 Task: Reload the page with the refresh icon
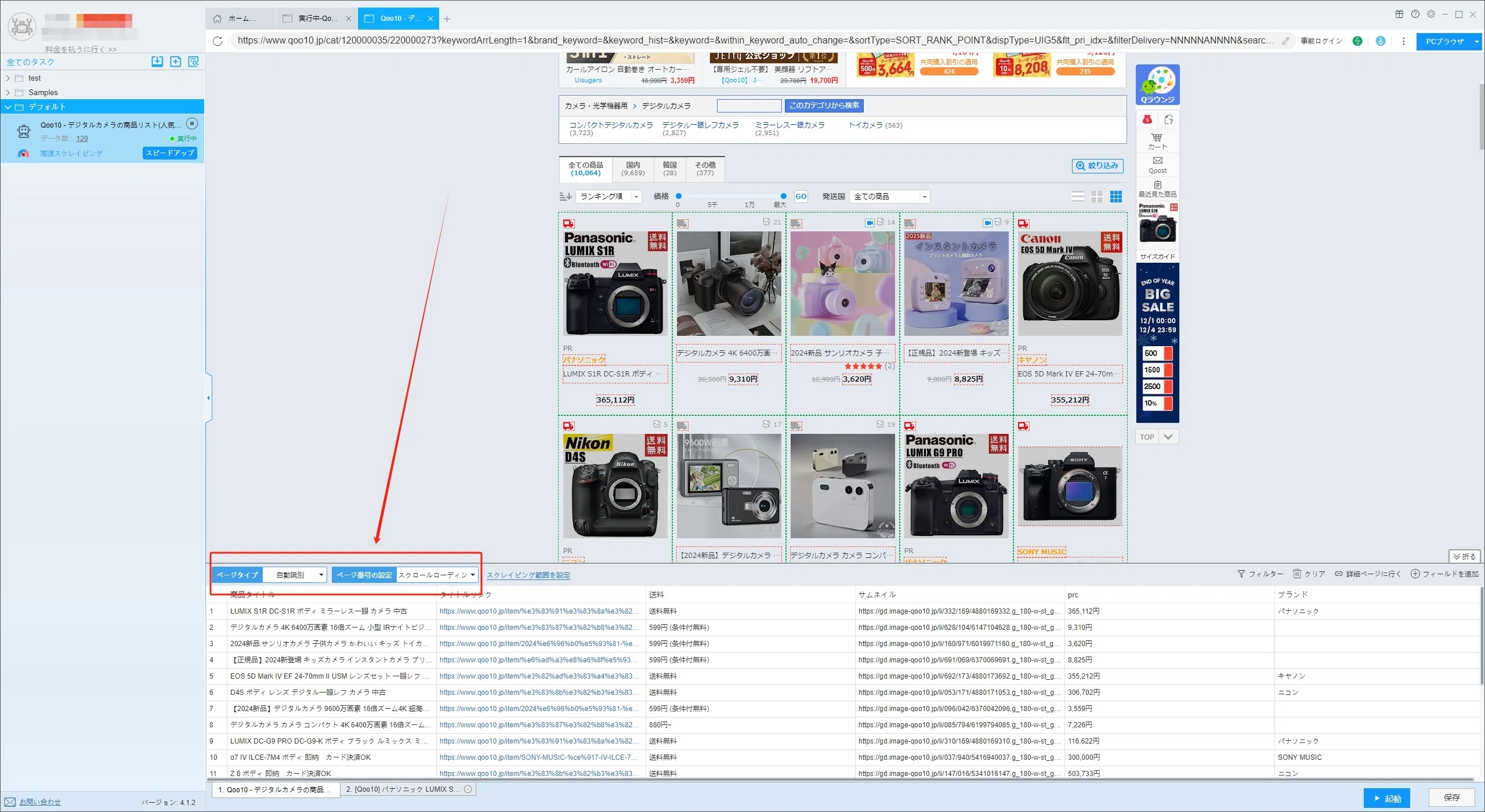point(218,41)
